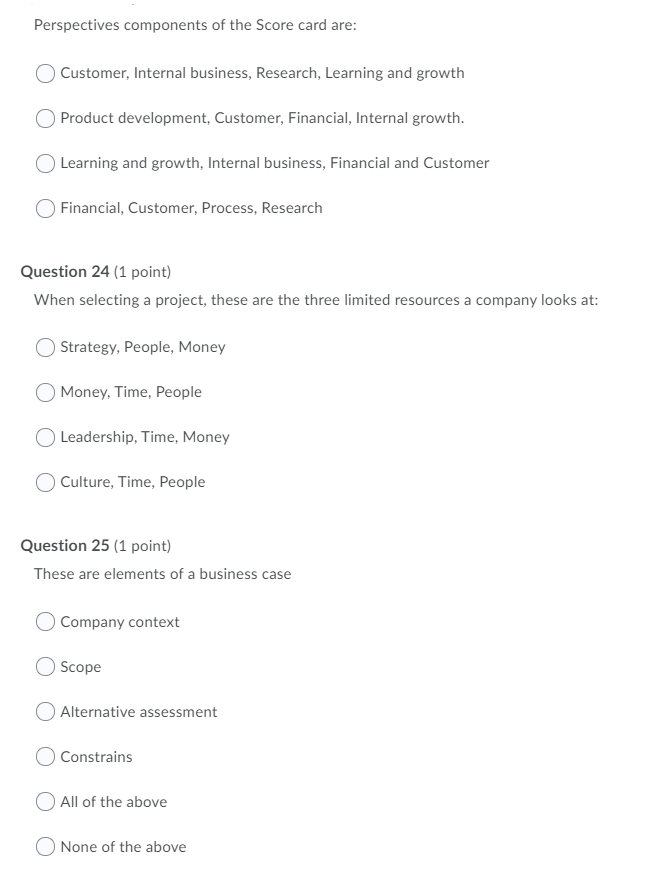Choose "Scope" as your answer

click(45, 666)
